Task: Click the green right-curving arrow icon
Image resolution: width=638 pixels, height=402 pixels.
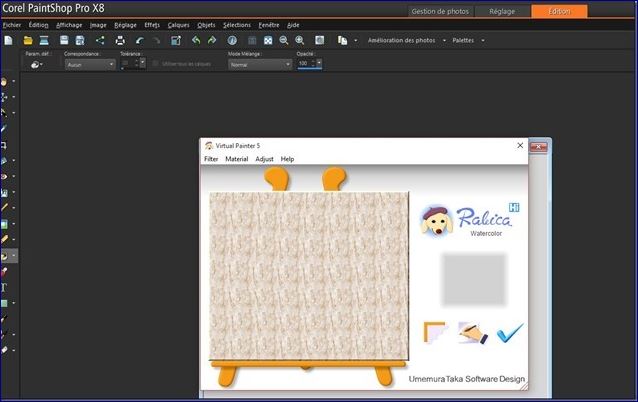Action: [x=212, y=40]
